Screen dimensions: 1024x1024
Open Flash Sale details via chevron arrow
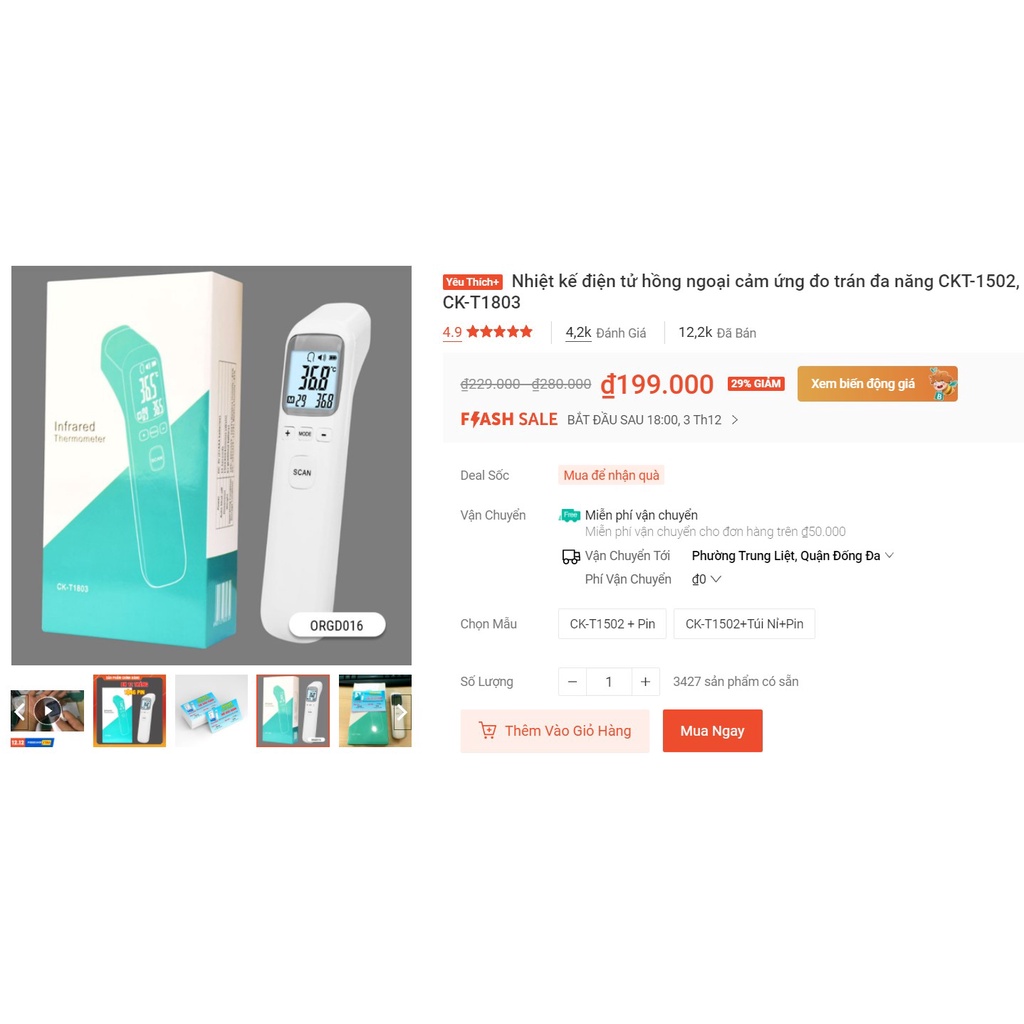(735, 420)
